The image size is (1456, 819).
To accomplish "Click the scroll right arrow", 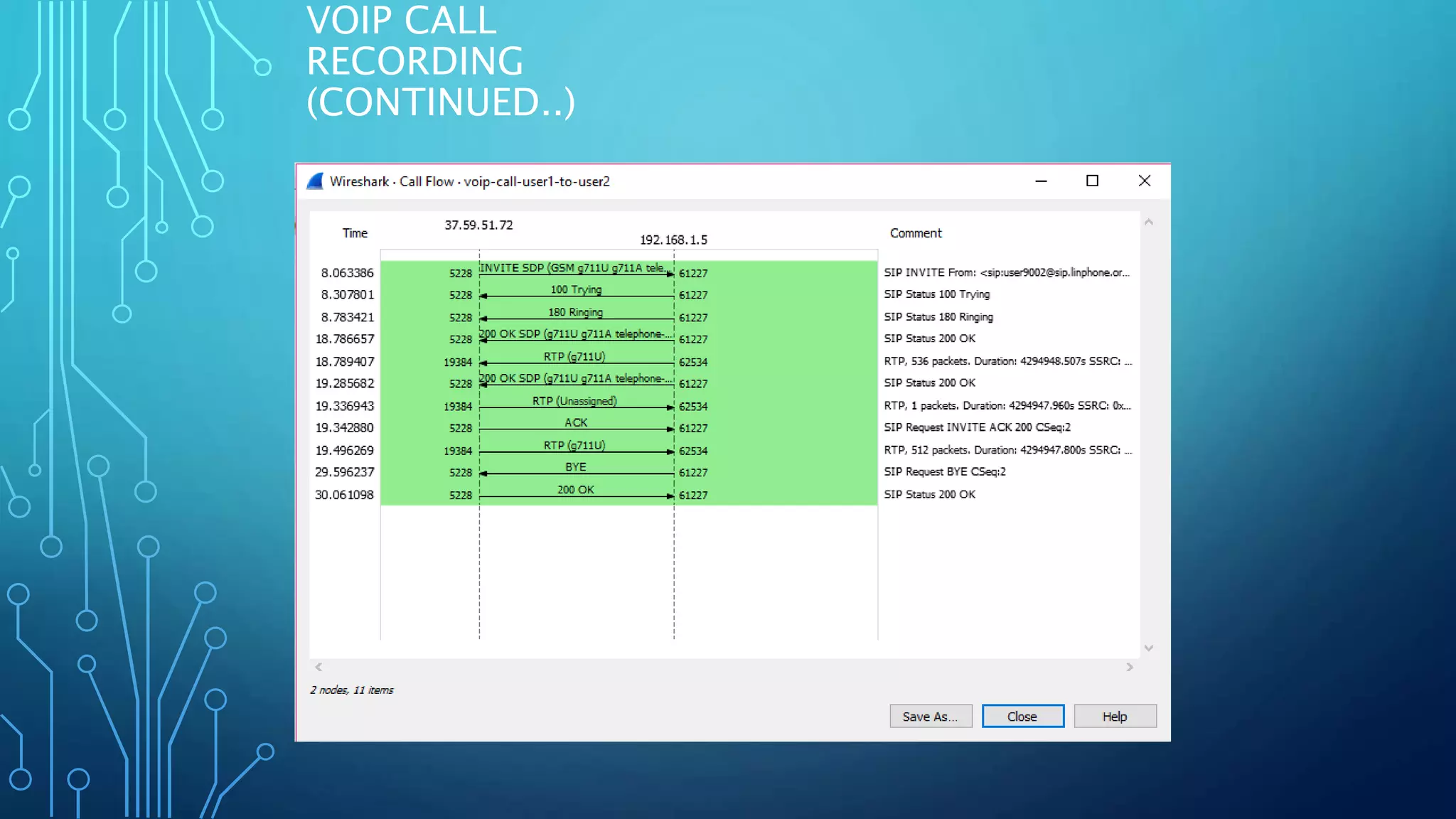I will click(1129, 667).
